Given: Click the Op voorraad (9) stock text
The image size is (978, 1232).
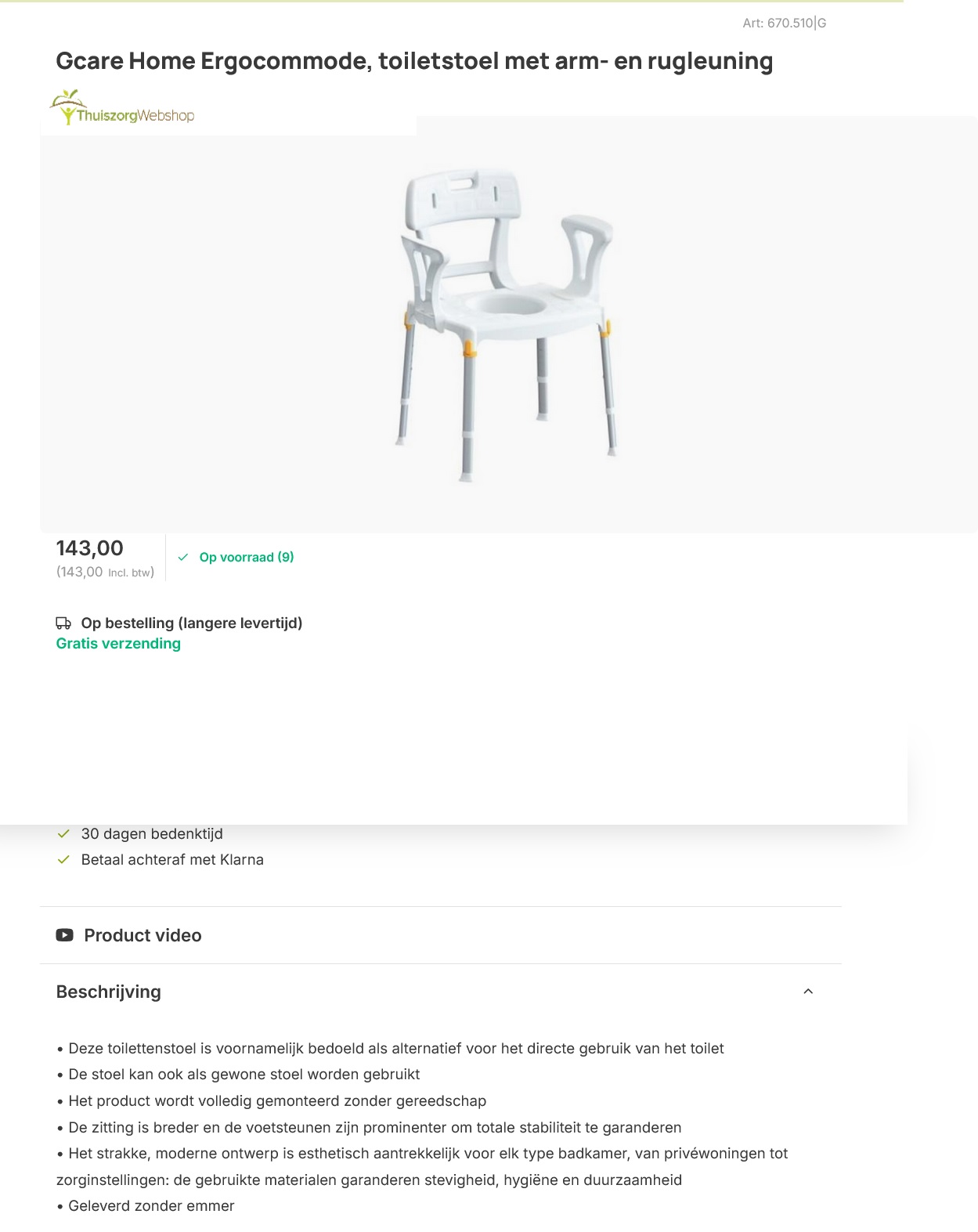Looking at the screenshot, I should (247, 558).
